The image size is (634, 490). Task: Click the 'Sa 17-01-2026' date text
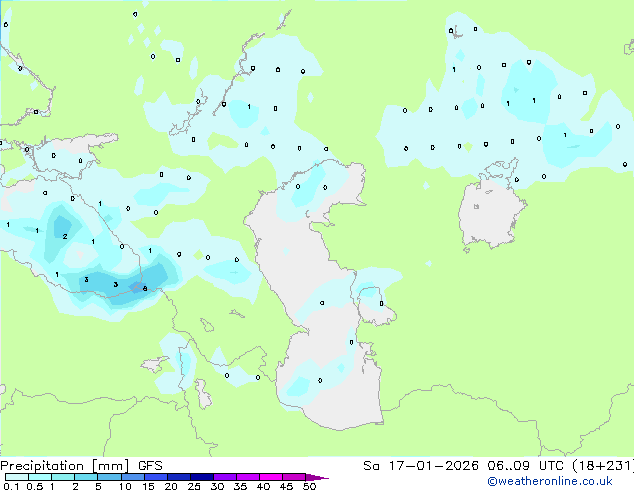[421, 466]
